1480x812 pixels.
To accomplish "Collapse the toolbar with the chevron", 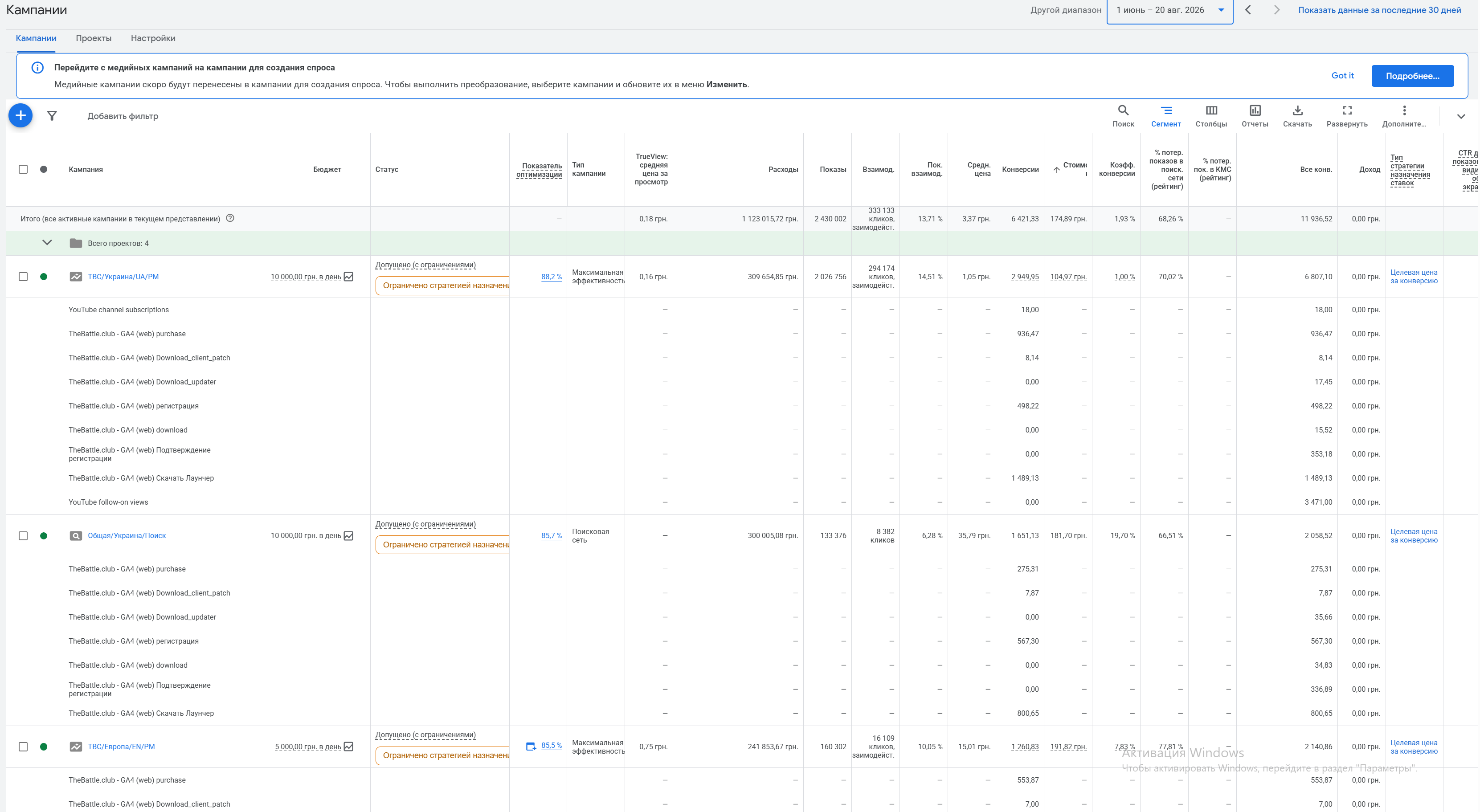I will click(1460, 117).
